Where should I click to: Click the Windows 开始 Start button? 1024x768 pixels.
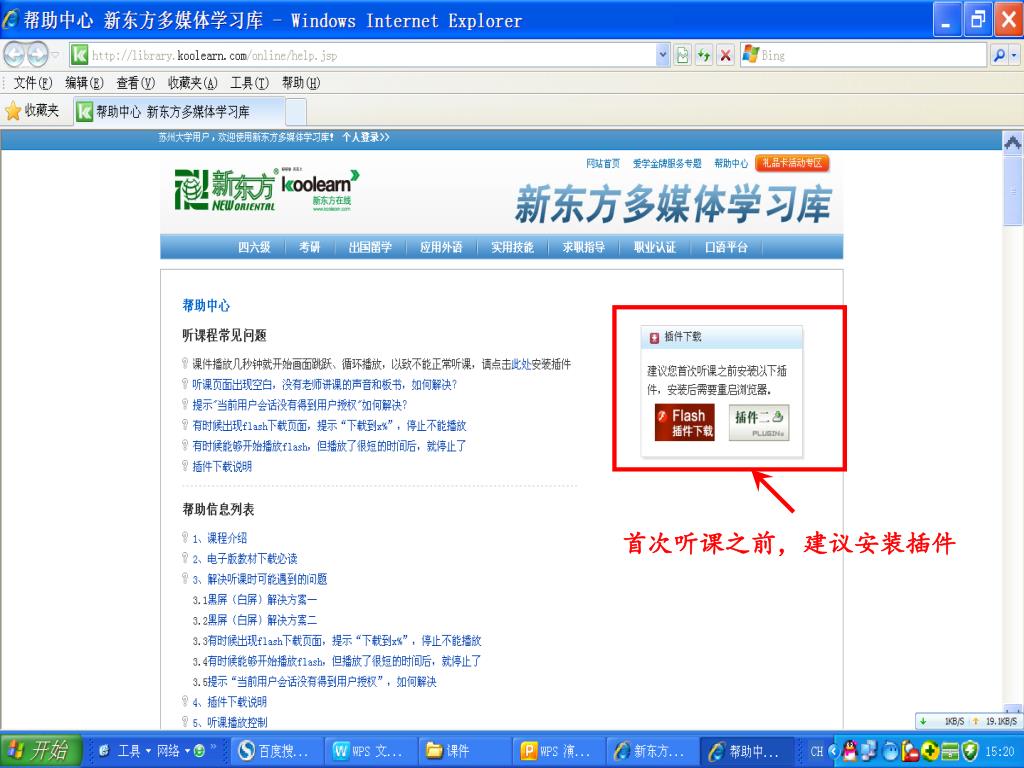pyautogui.click(x=40, y=750)
